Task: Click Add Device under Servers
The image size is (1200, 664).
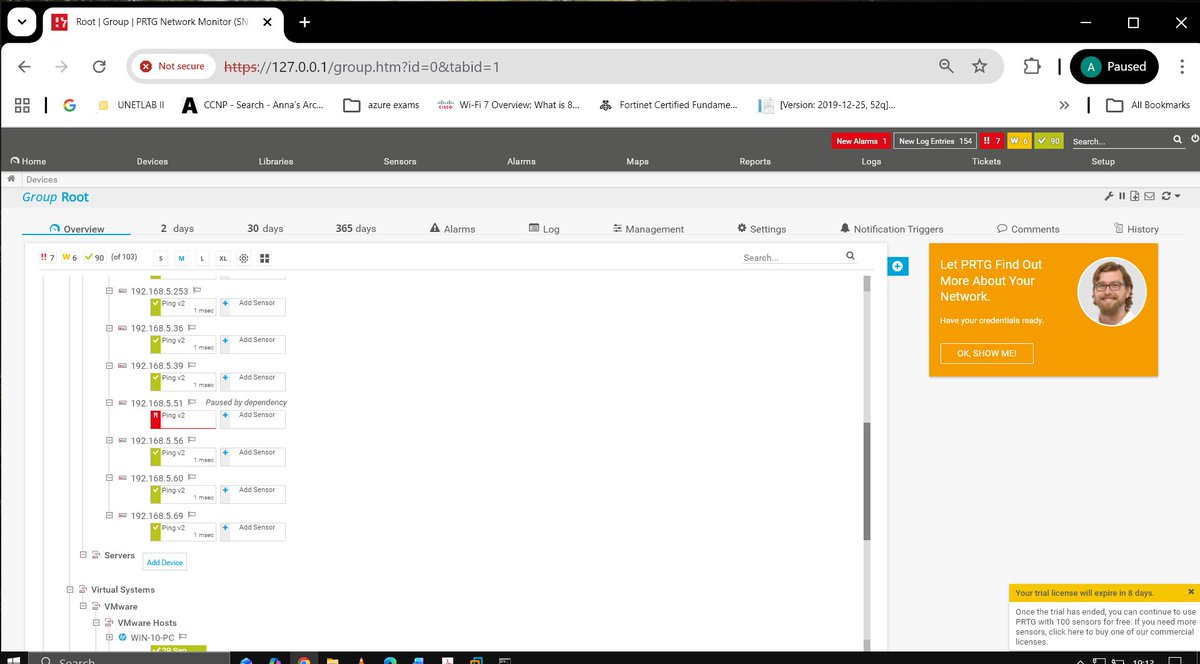Action: tap(165, 562)
